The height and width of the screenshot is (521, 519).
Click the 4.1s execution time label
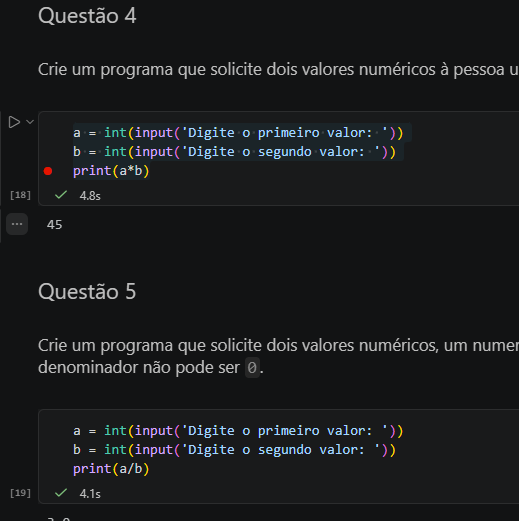(90, 494)
